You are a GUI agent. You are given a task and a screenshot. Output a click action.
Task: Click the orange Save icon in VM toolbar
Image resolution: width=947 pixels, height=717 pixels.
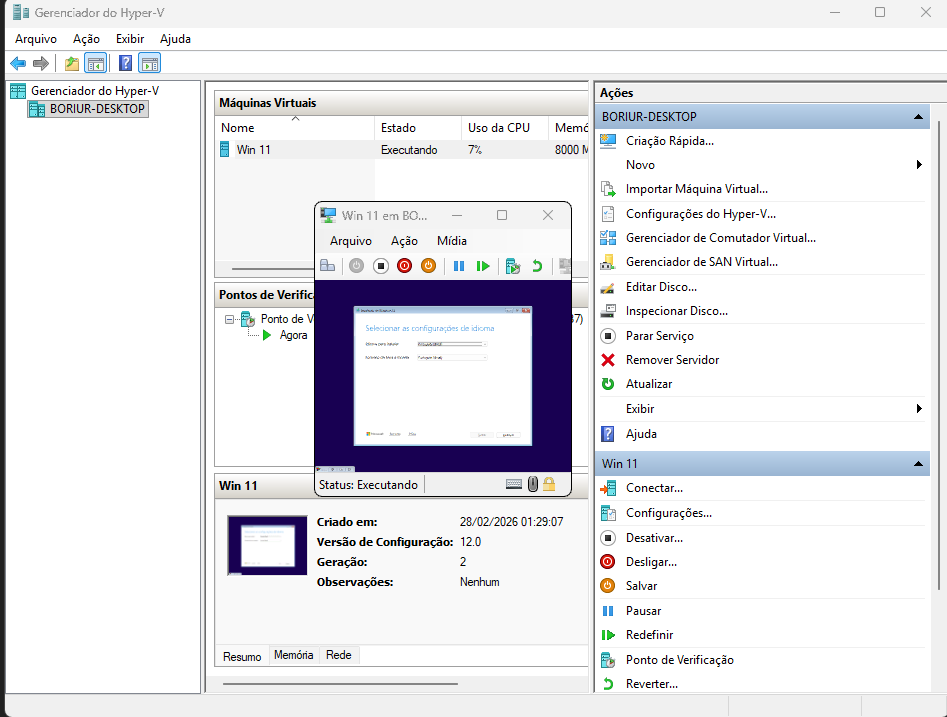[x=428, y=265]
